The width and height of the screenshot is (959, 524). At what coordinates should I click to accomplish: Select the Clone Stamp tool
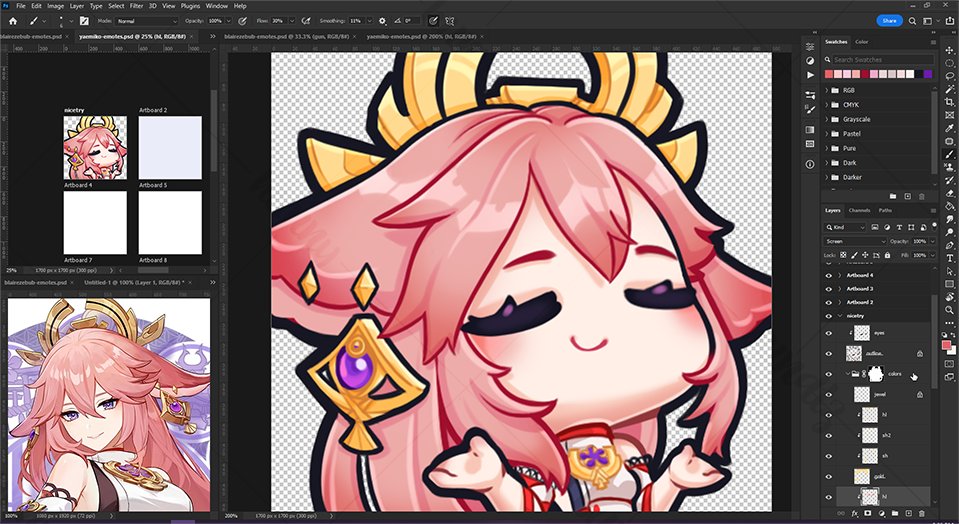click(x=950, y=167)
